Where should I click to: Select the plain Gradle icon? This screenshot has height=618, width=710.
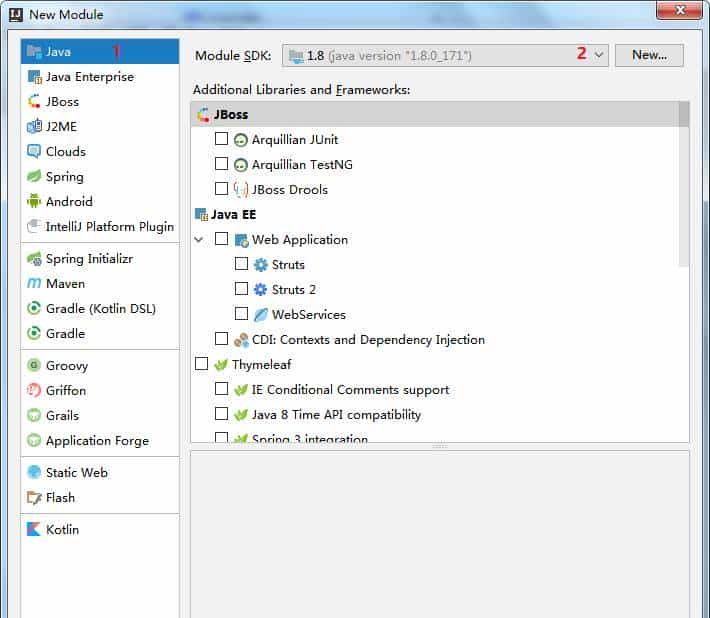(34, 333)
